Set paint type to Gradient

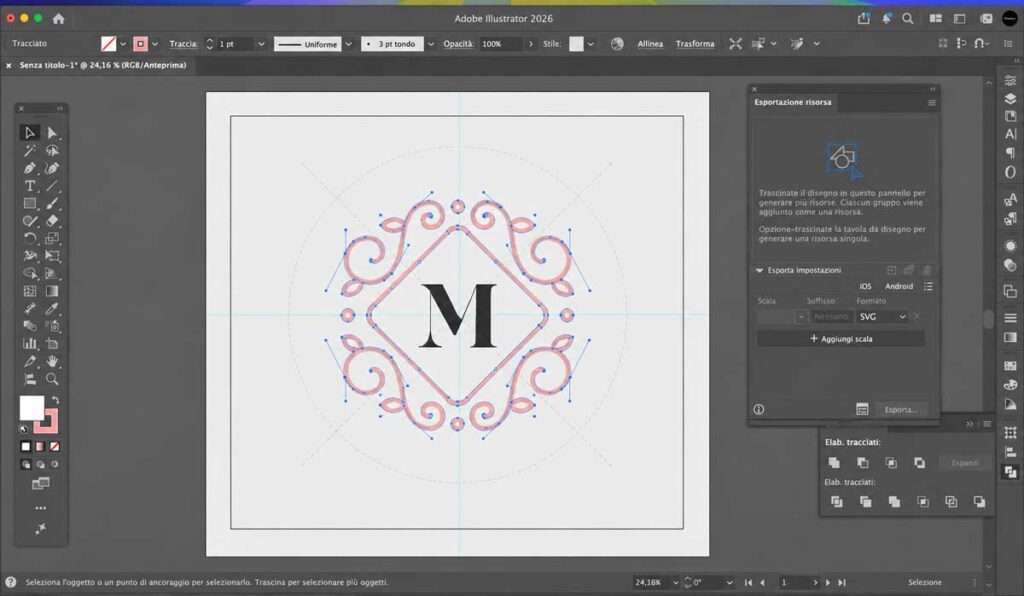click(40, 447)
